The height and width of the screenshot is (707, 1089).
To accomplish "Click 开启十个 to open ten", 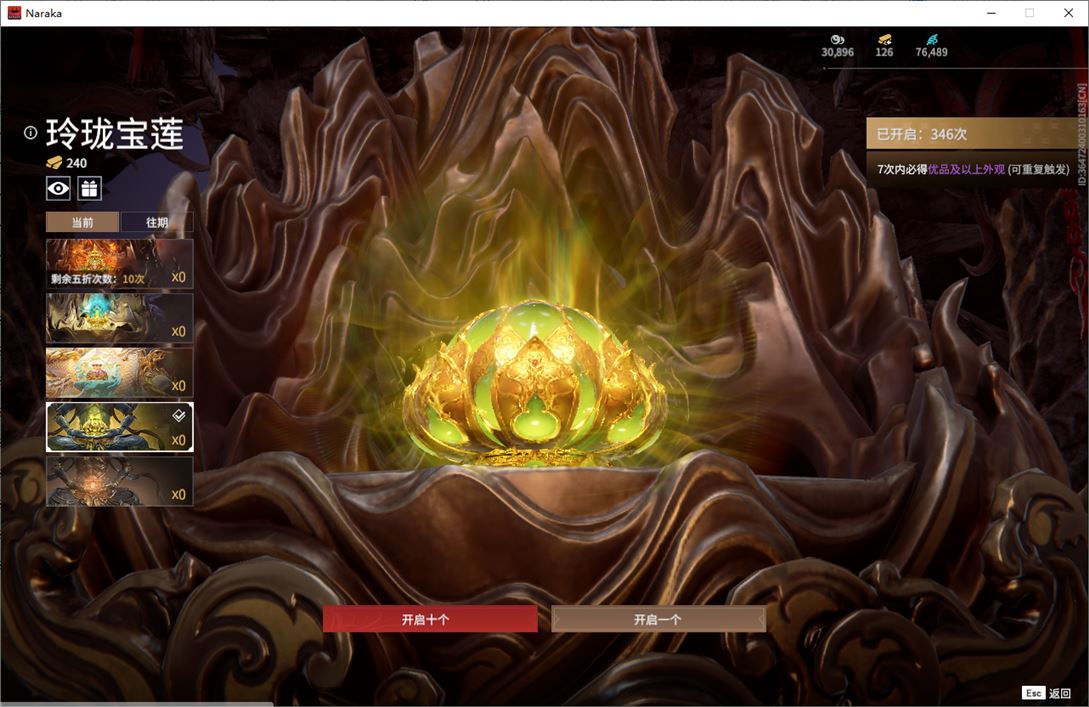I will coord(430,619).
